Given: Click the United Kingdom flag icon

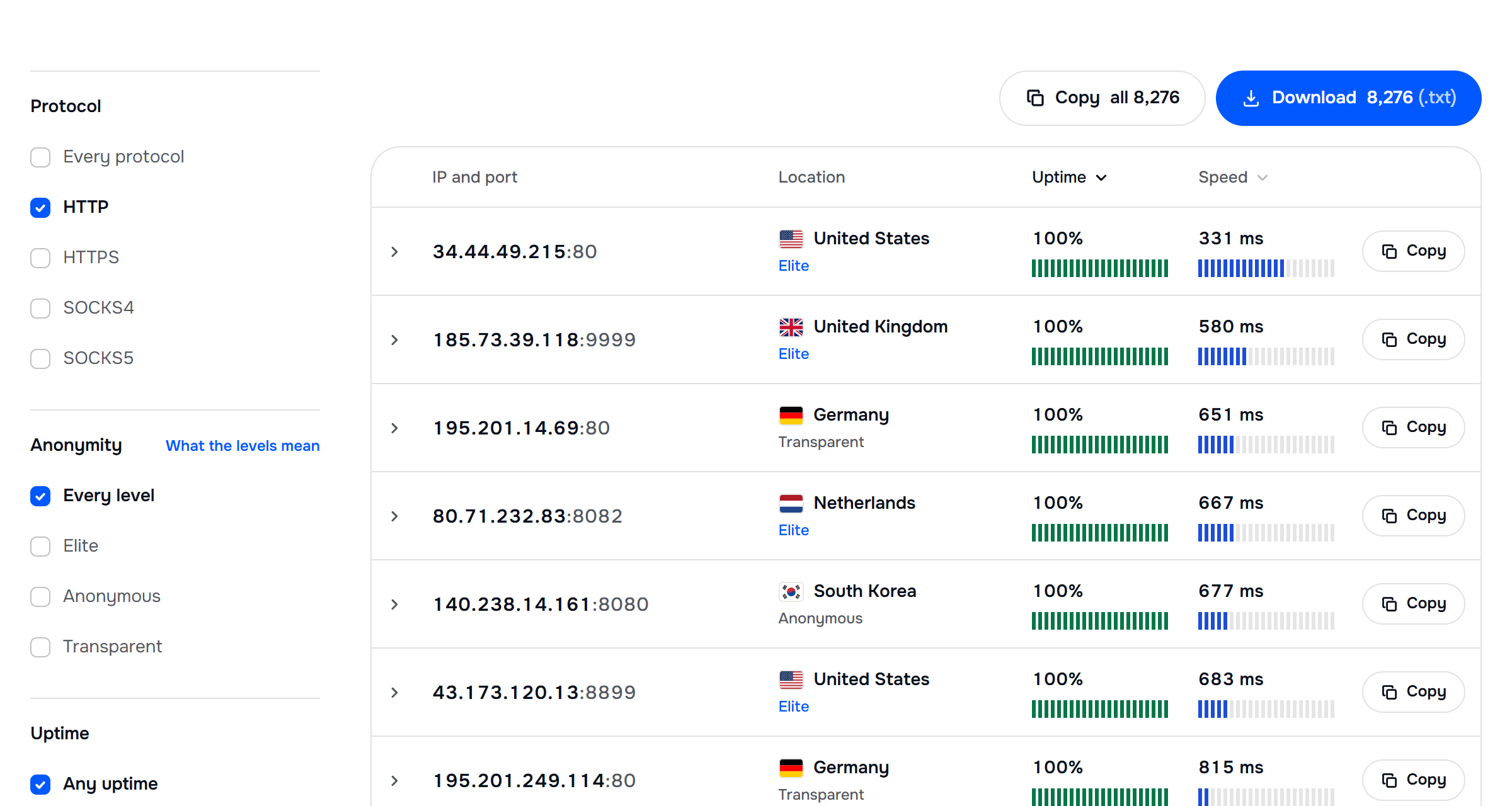Looking at the screenshot, I should coord(791,327).
